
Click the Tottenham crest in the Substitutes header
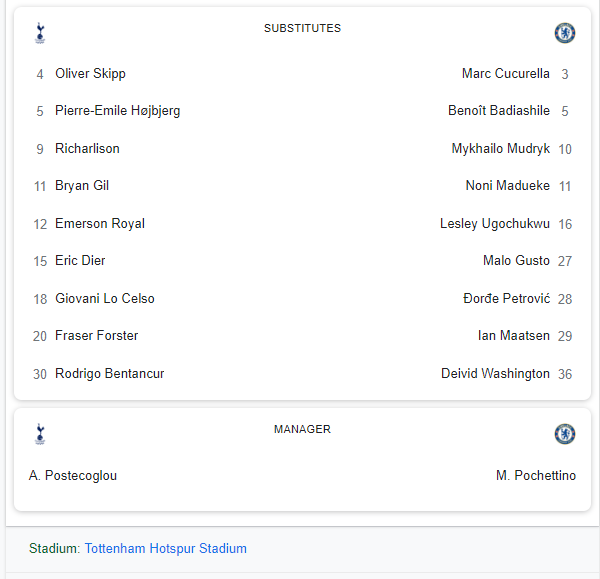click(x=40, y=33)
